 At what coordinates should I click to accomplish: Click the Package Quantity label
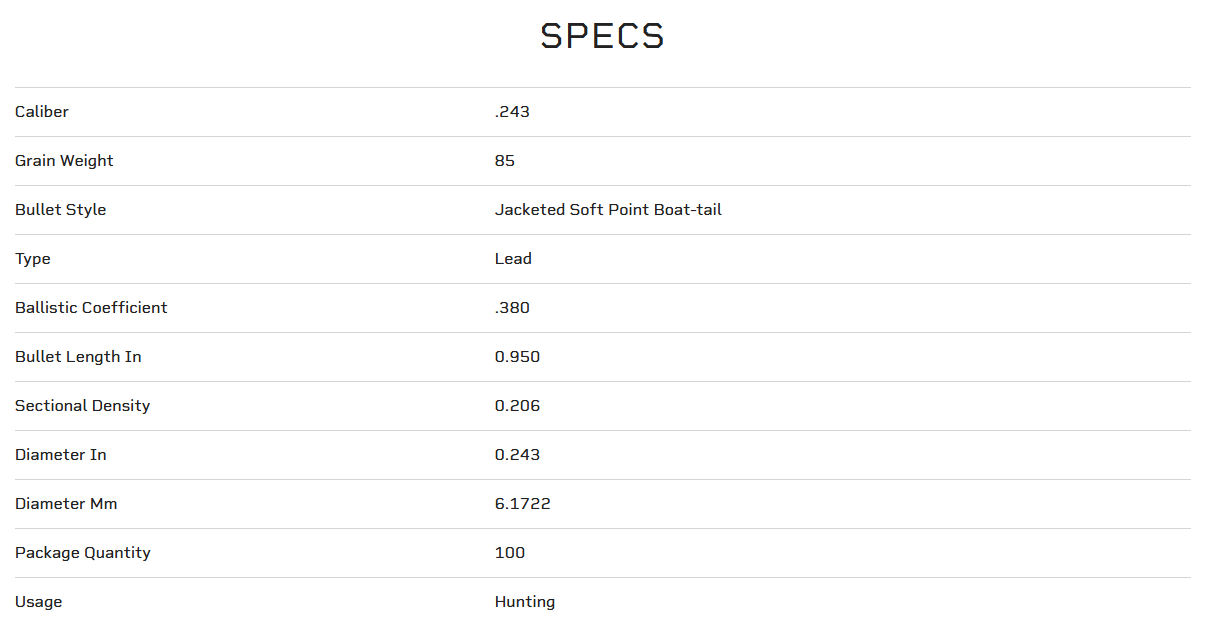[x=83, y=553]
